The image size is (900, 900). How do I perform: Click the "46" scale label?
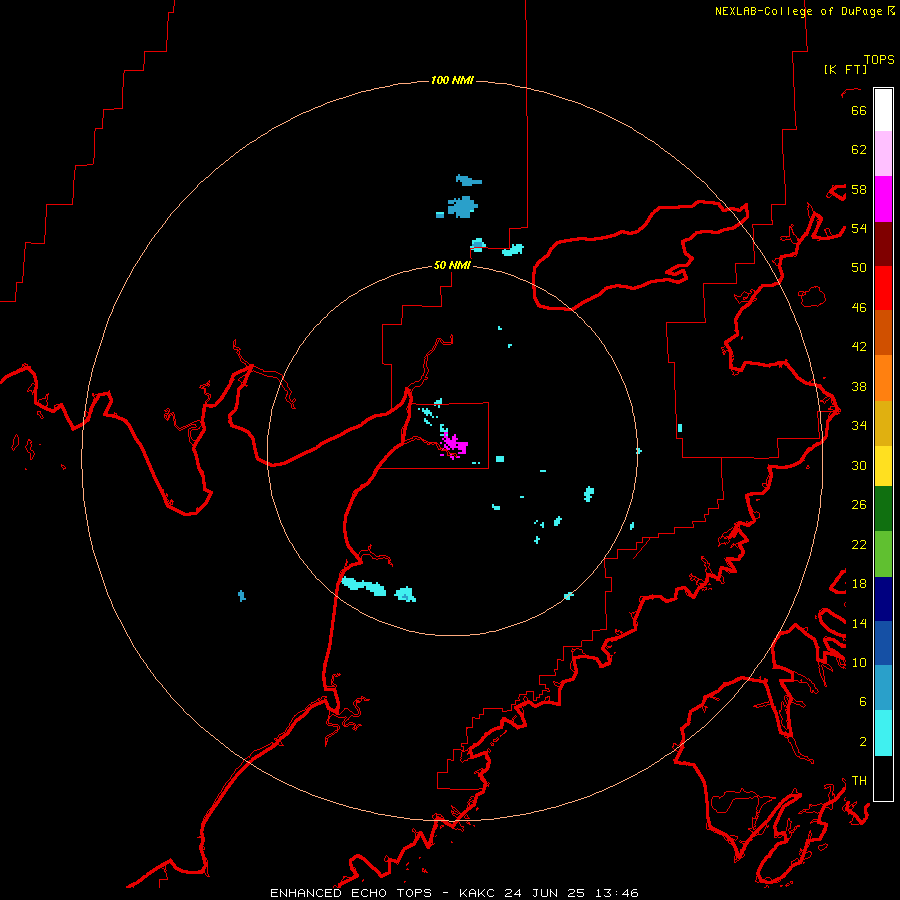859,308
